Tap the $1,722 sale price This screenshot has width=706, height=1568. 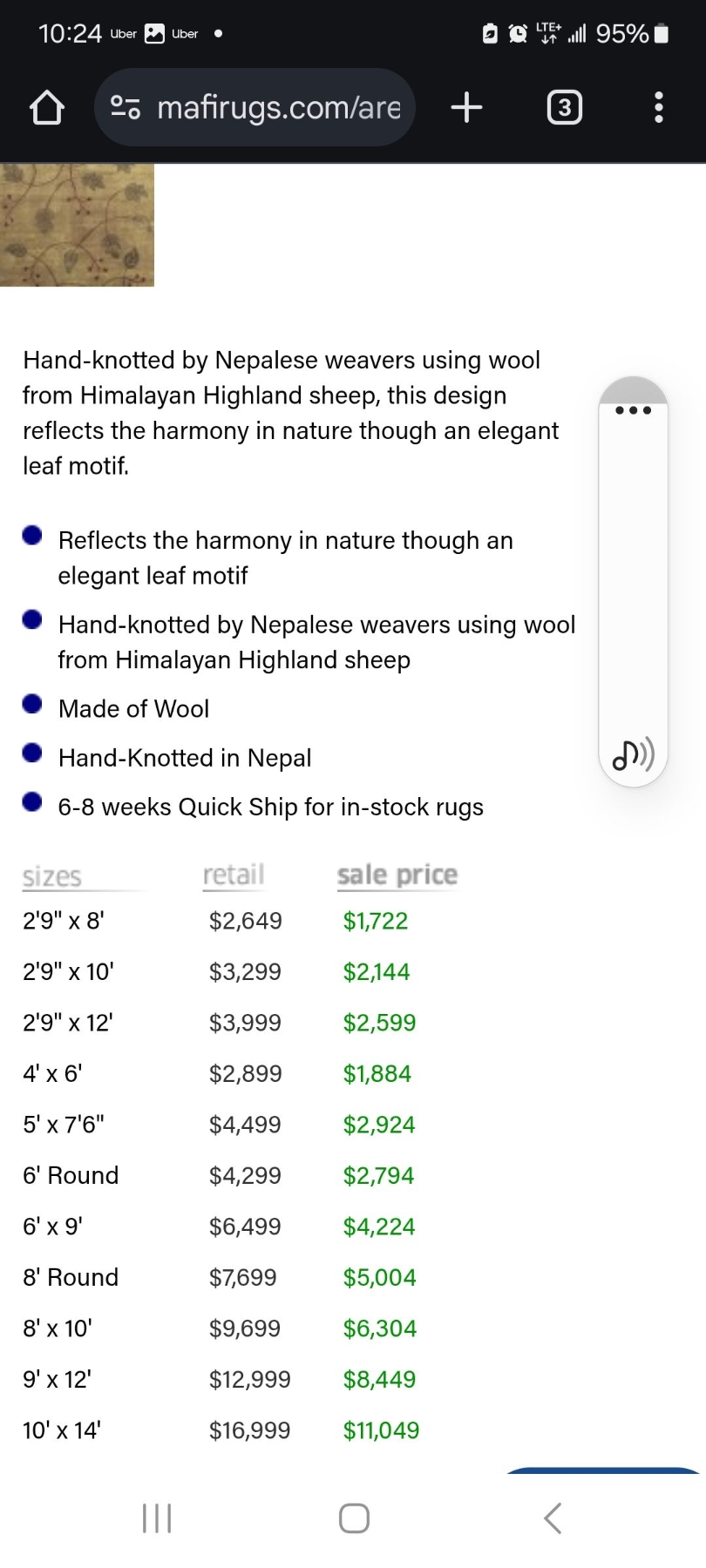pyautogui.click(x=376, y=921)
